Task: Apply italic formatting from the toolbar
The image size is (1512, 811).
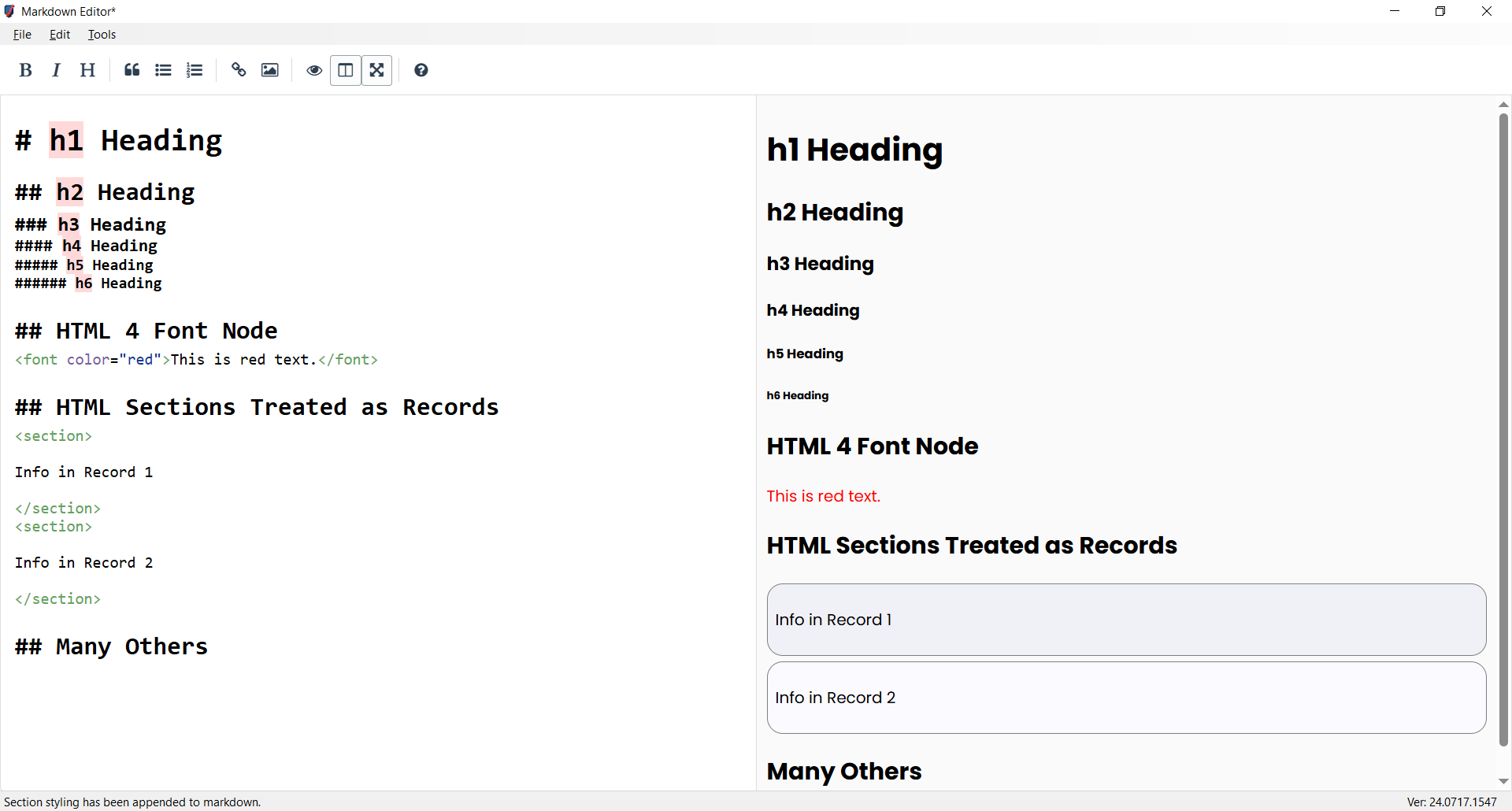Action: [56, 70]
